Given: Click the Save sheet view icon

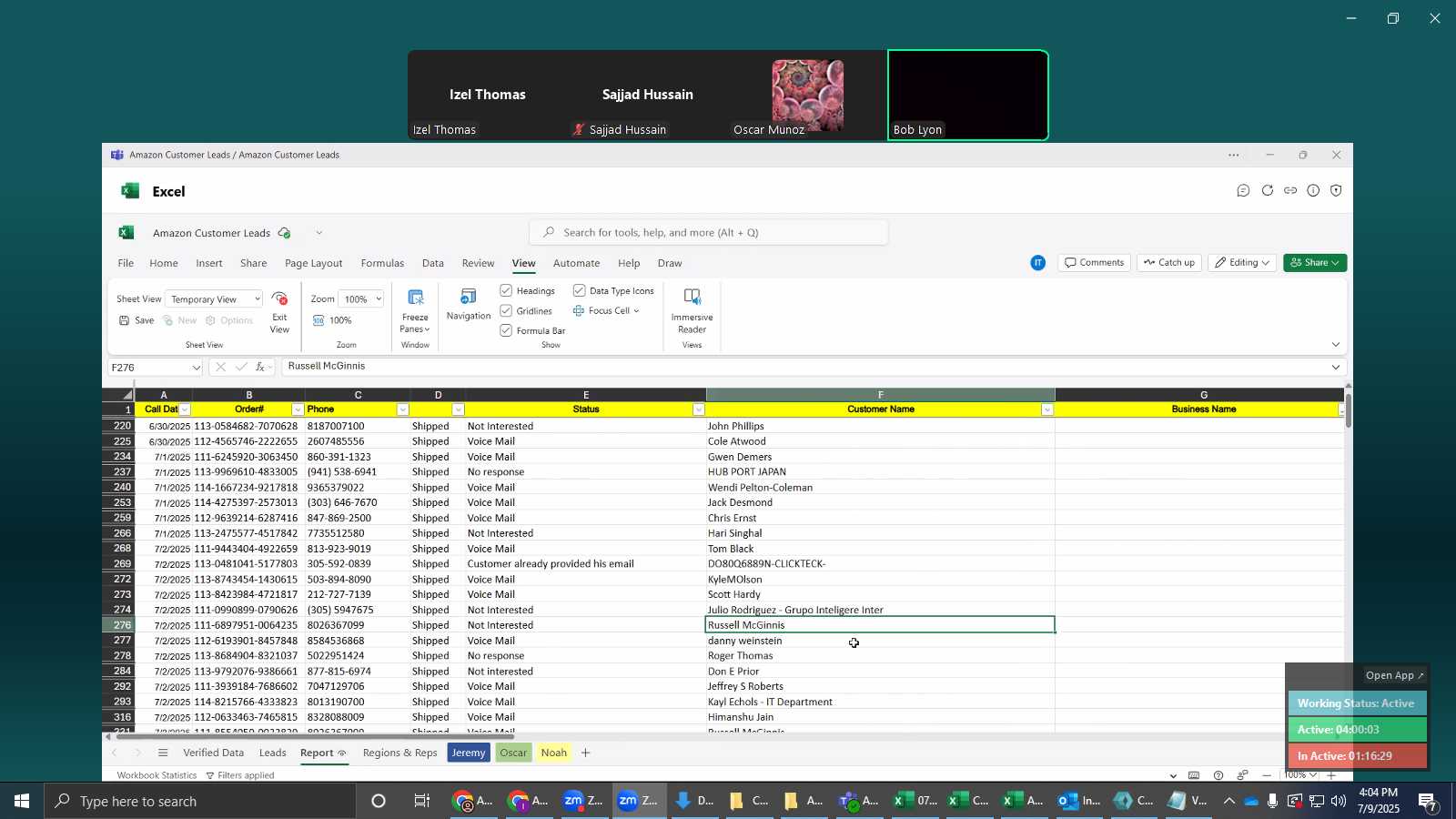Looking at the screenshot, I should [125, 320].
